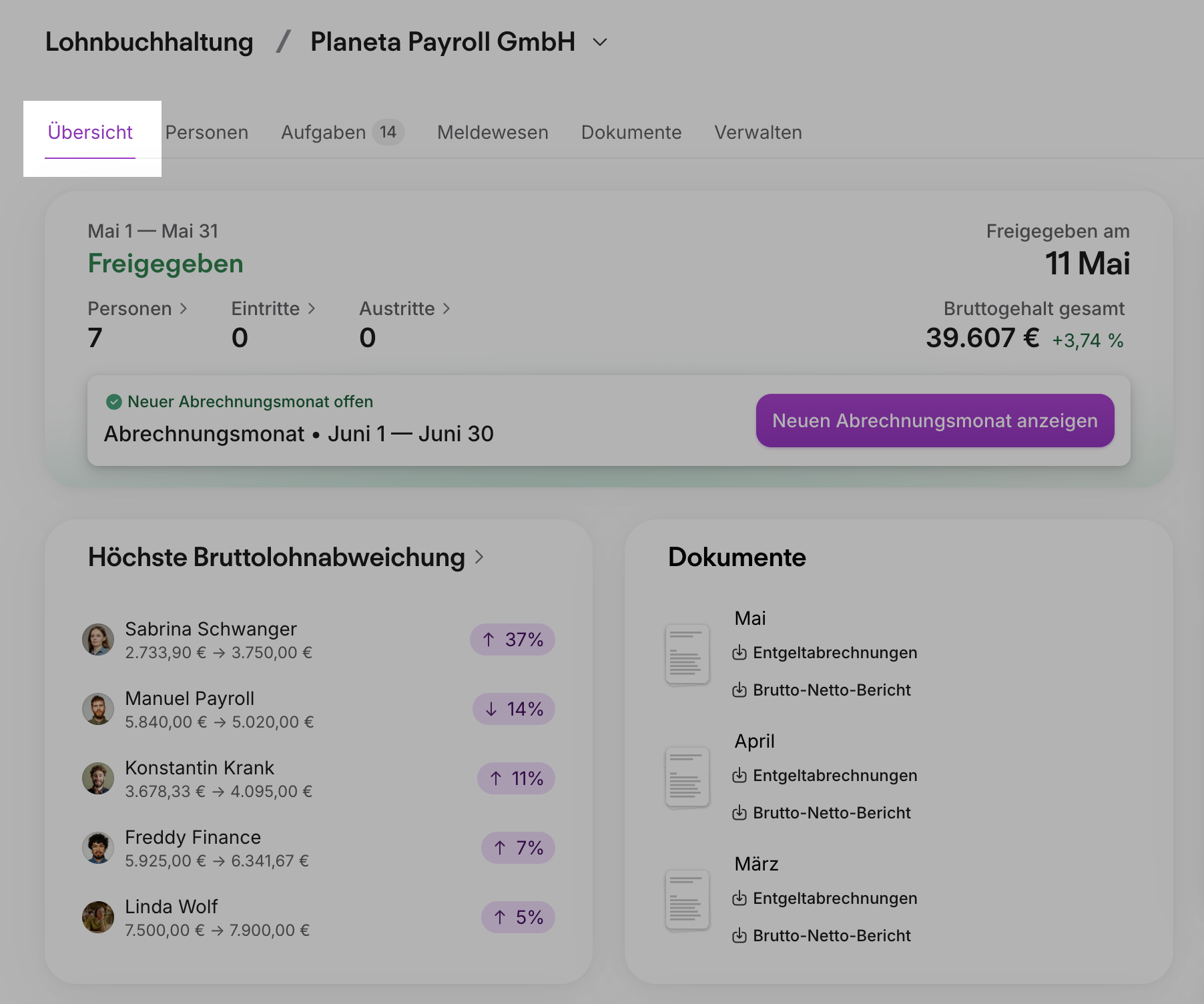Open the Planeta Payroll GmbH company dropdown
Screen dimensions: 1204x1004
600,42
